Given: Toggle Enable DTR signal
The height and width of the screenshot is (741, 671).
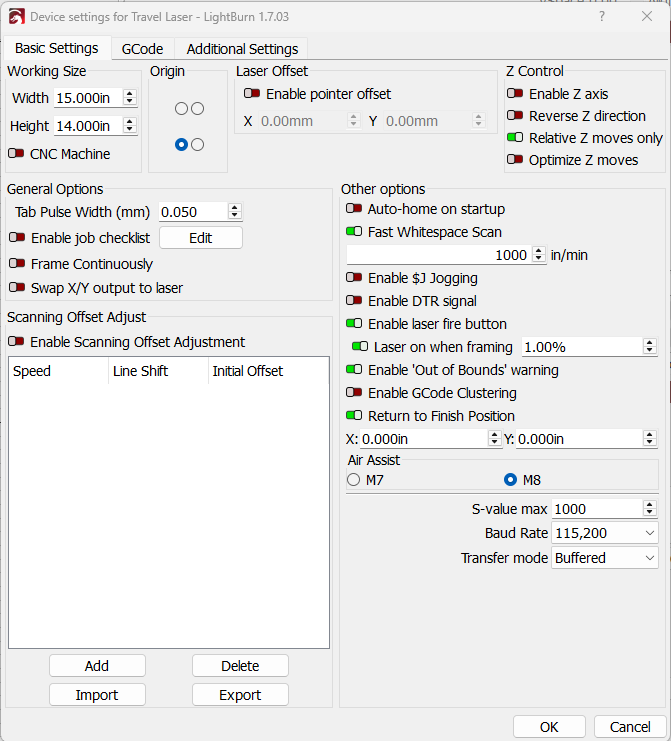Looking at the screenshot, I should [354, 300].
